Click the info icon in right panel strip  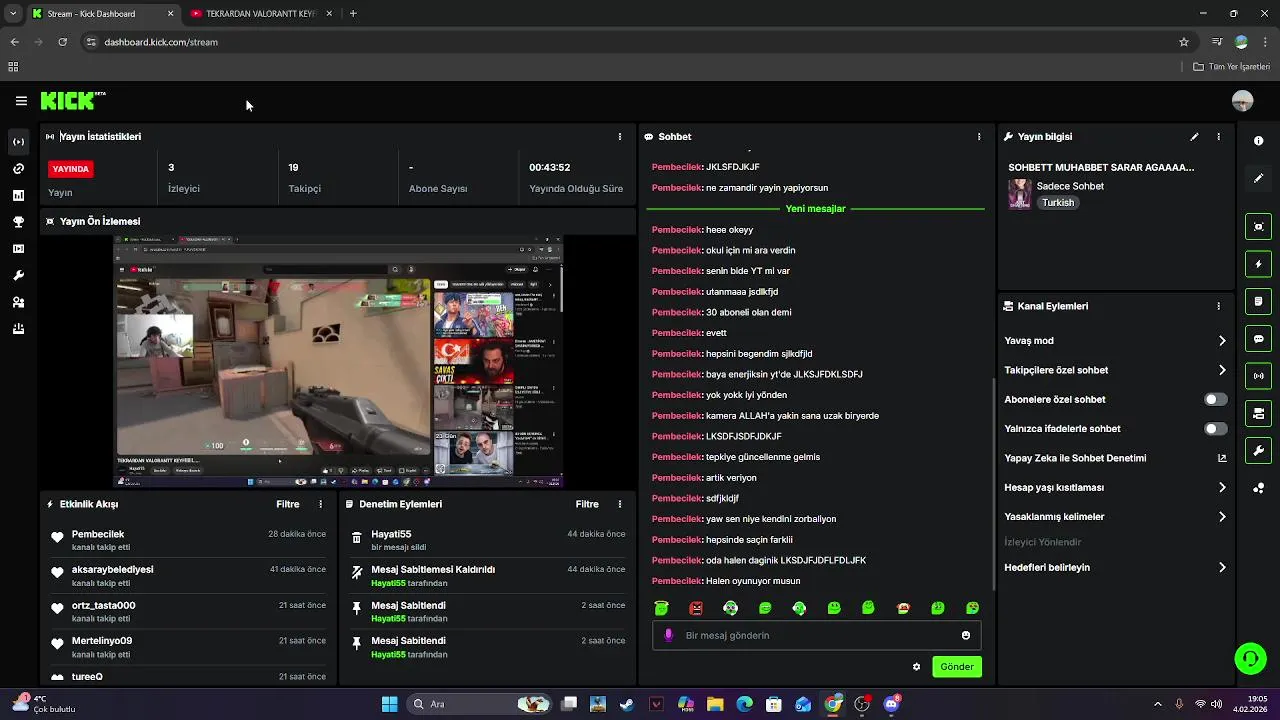(1258, 141)
